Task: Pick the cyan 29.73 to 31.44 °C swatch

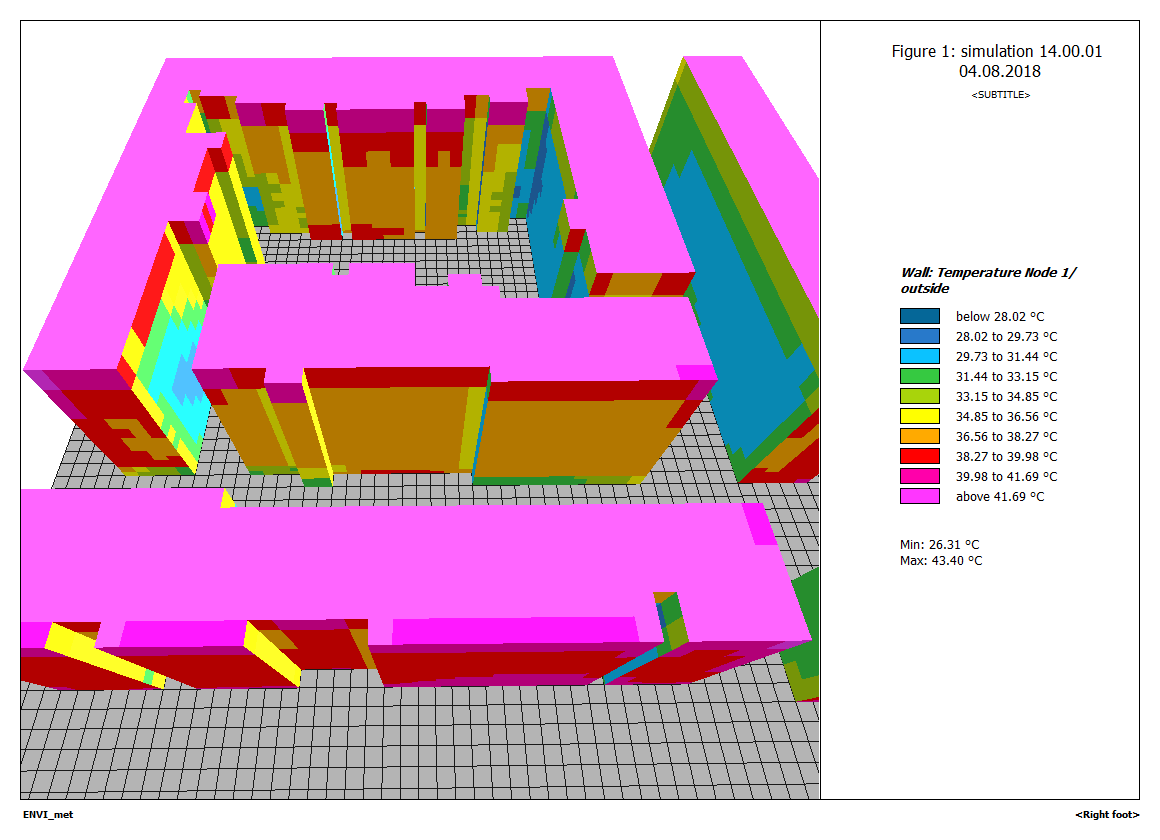Action: (920, 356)
